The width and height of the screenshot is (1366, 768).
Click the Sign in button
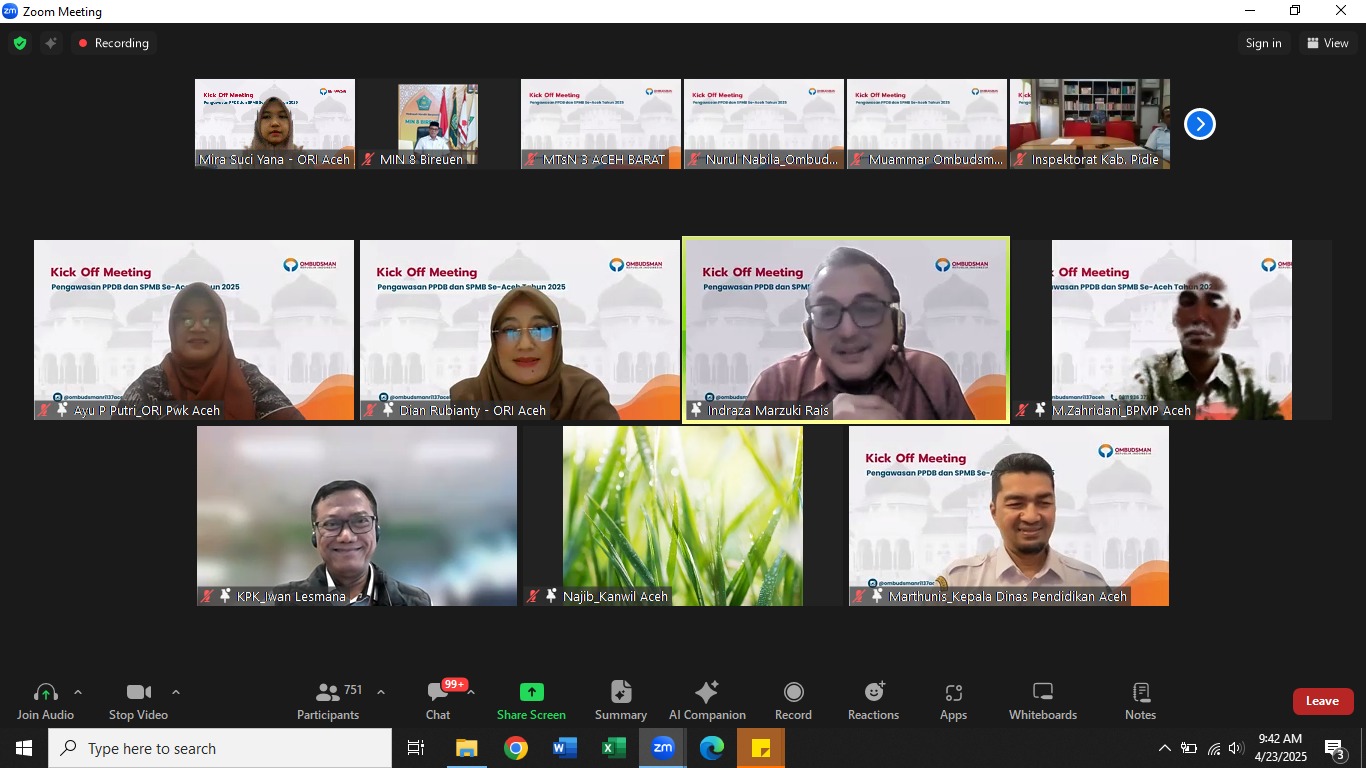click(x=1263, y=43)
